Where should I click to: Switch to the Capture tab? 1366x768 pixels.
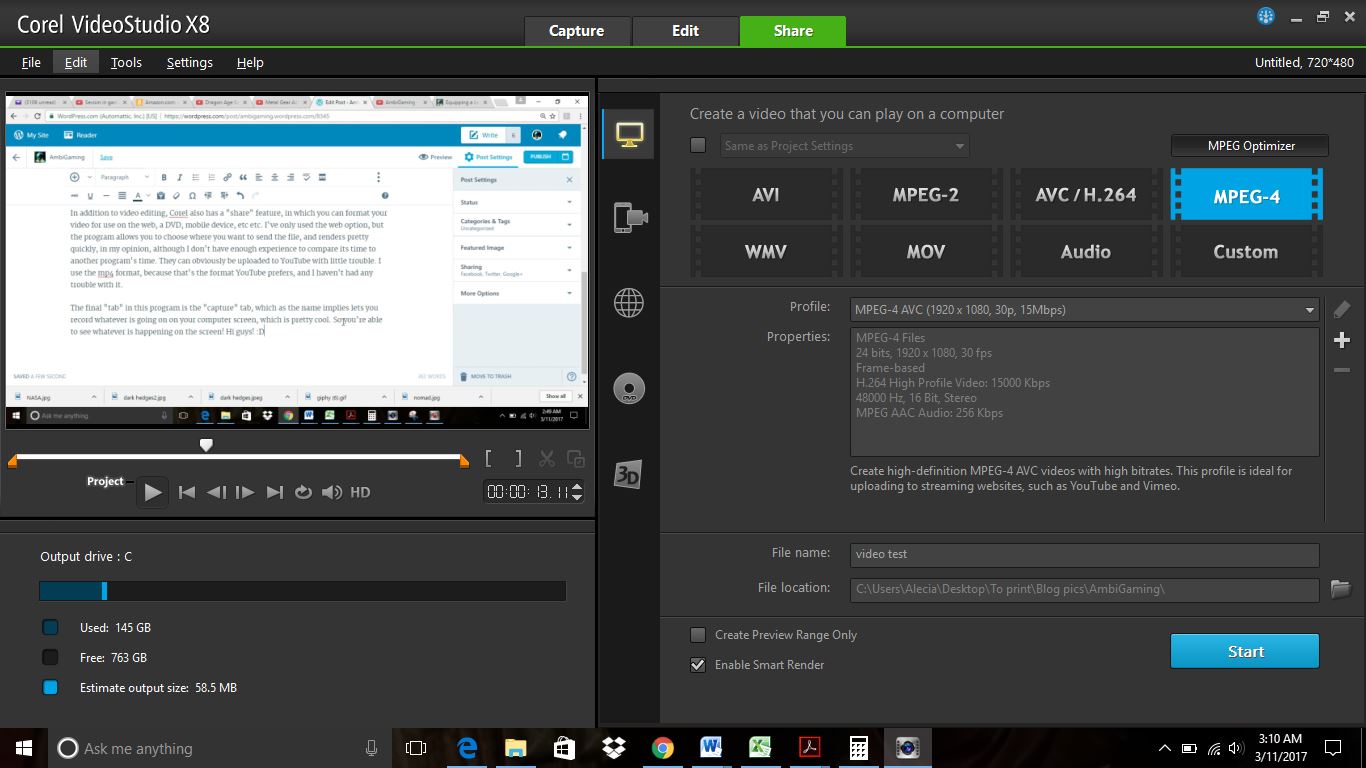(577, 30)
